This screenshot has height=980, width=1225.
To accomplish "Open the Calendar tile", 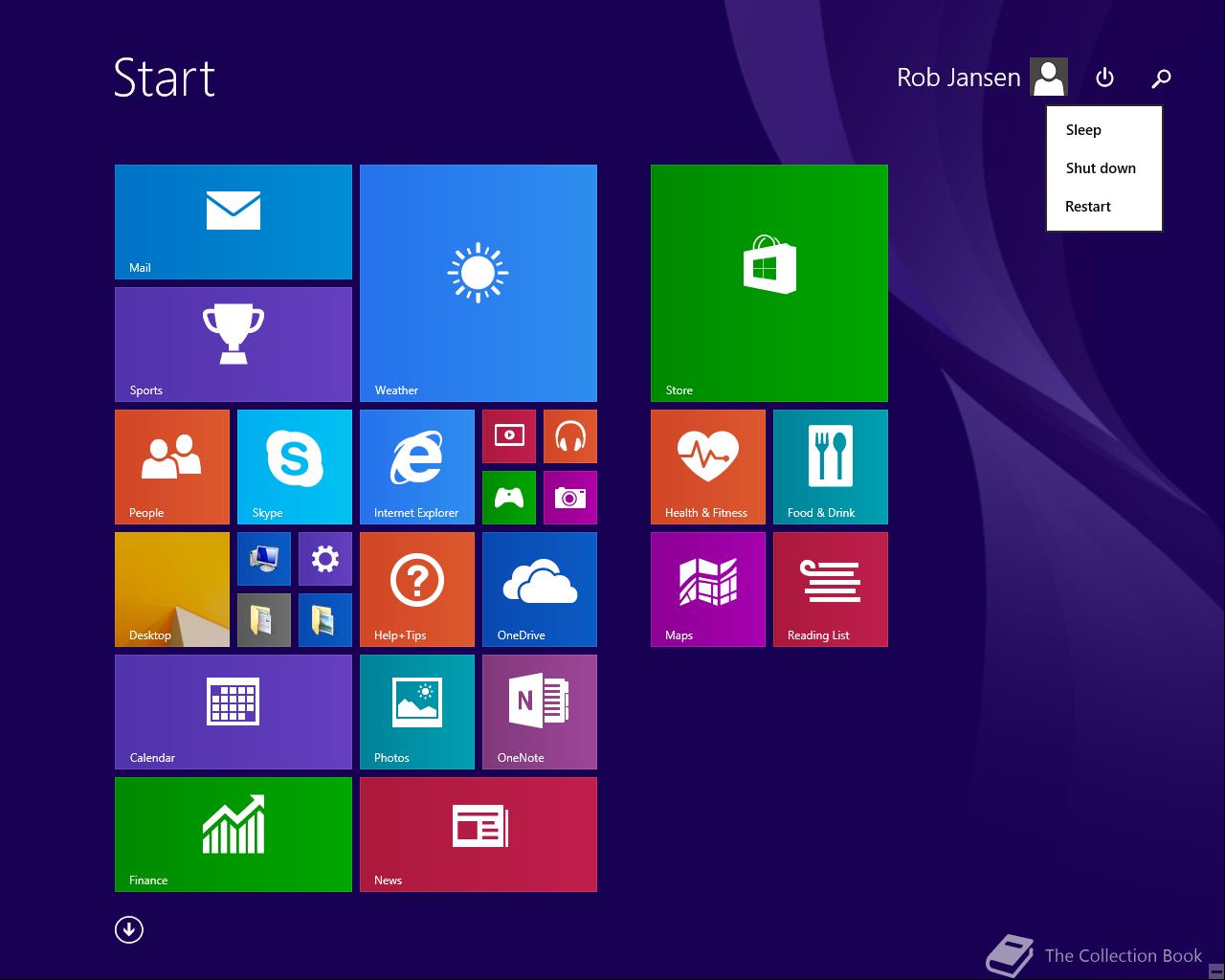I will pos(233,711).
